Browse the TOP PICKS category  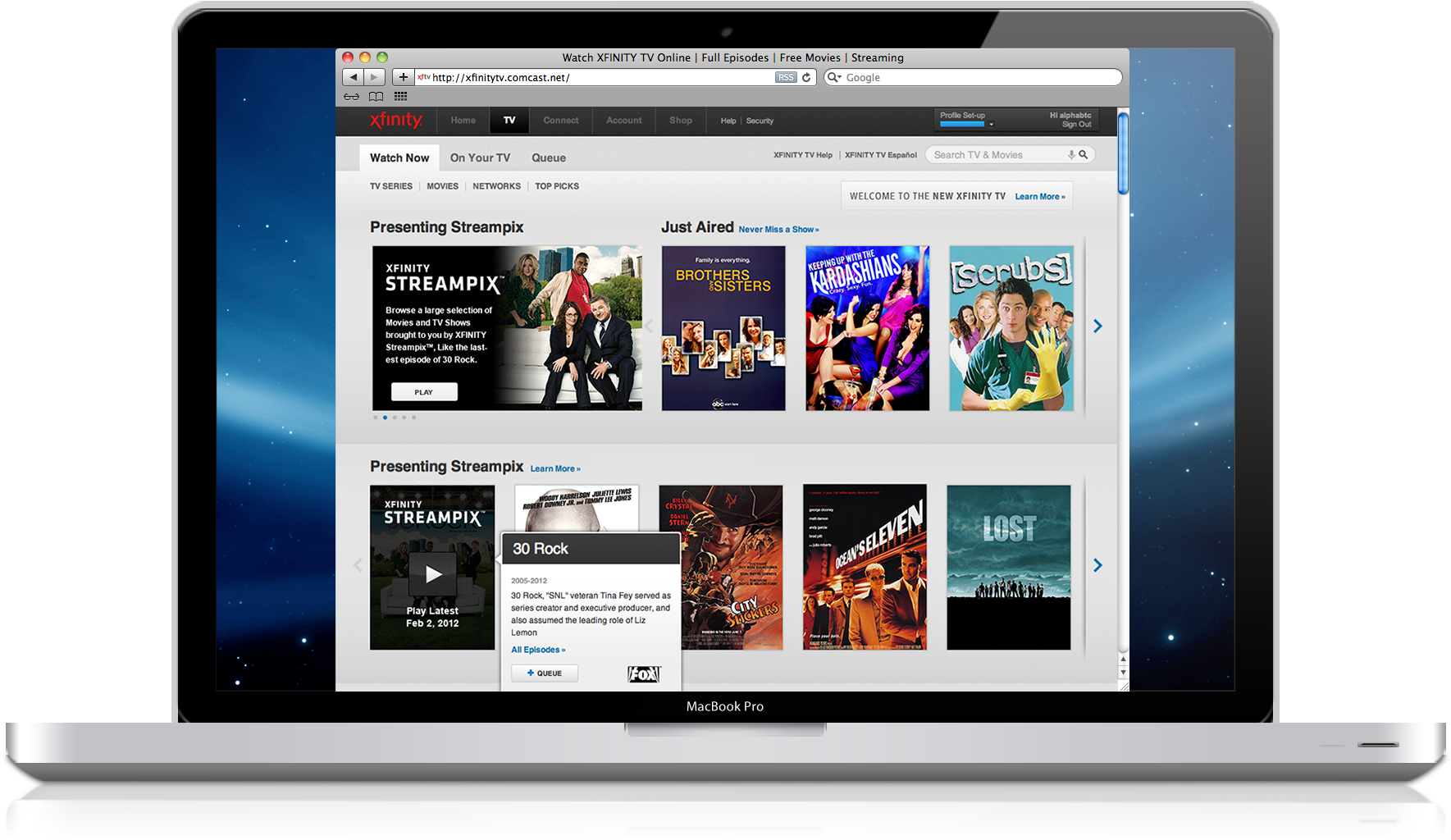[x=557, y=186]
